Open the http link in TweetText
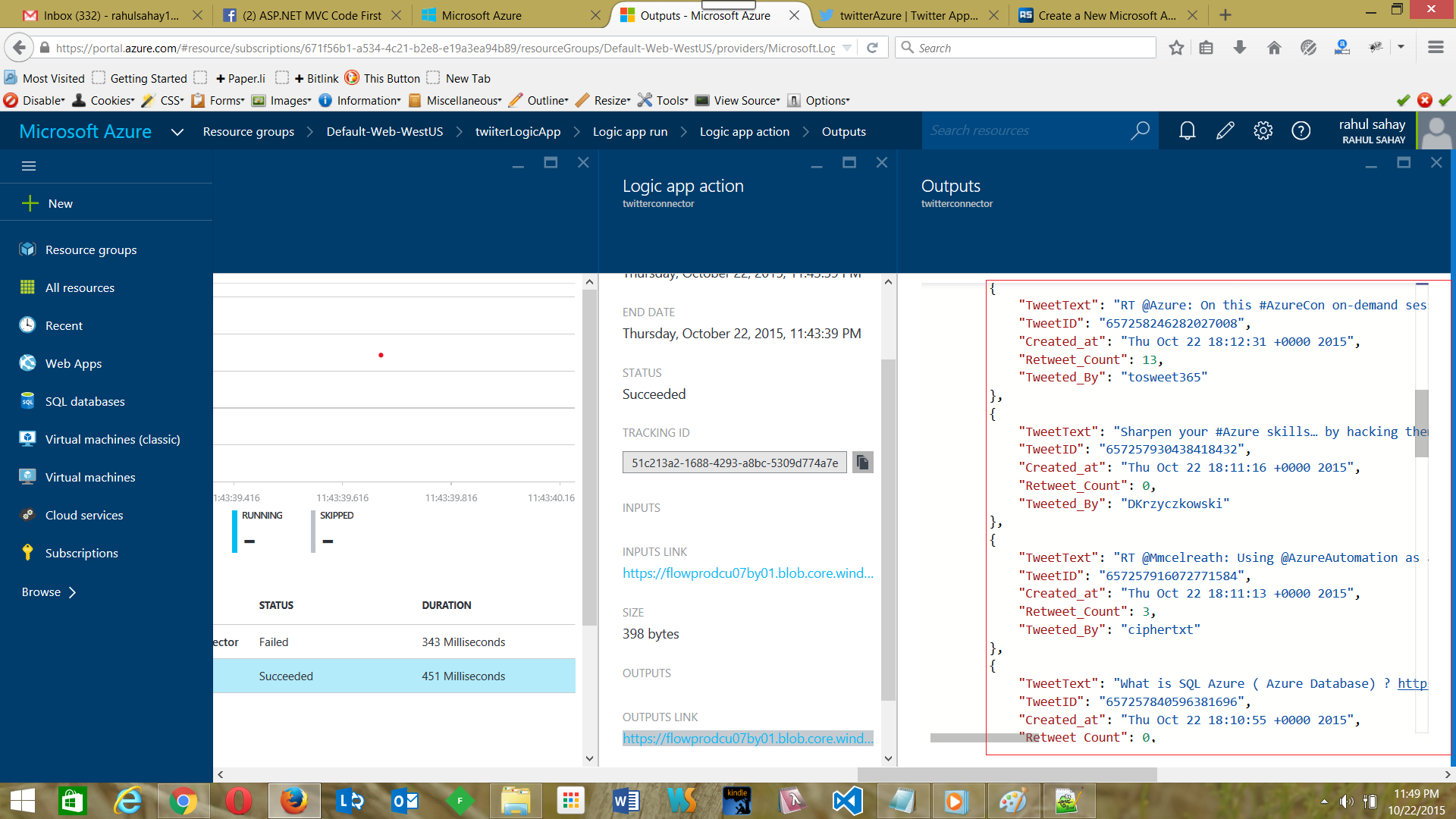The image size is (1456, 819). [x=1412, y=683]
